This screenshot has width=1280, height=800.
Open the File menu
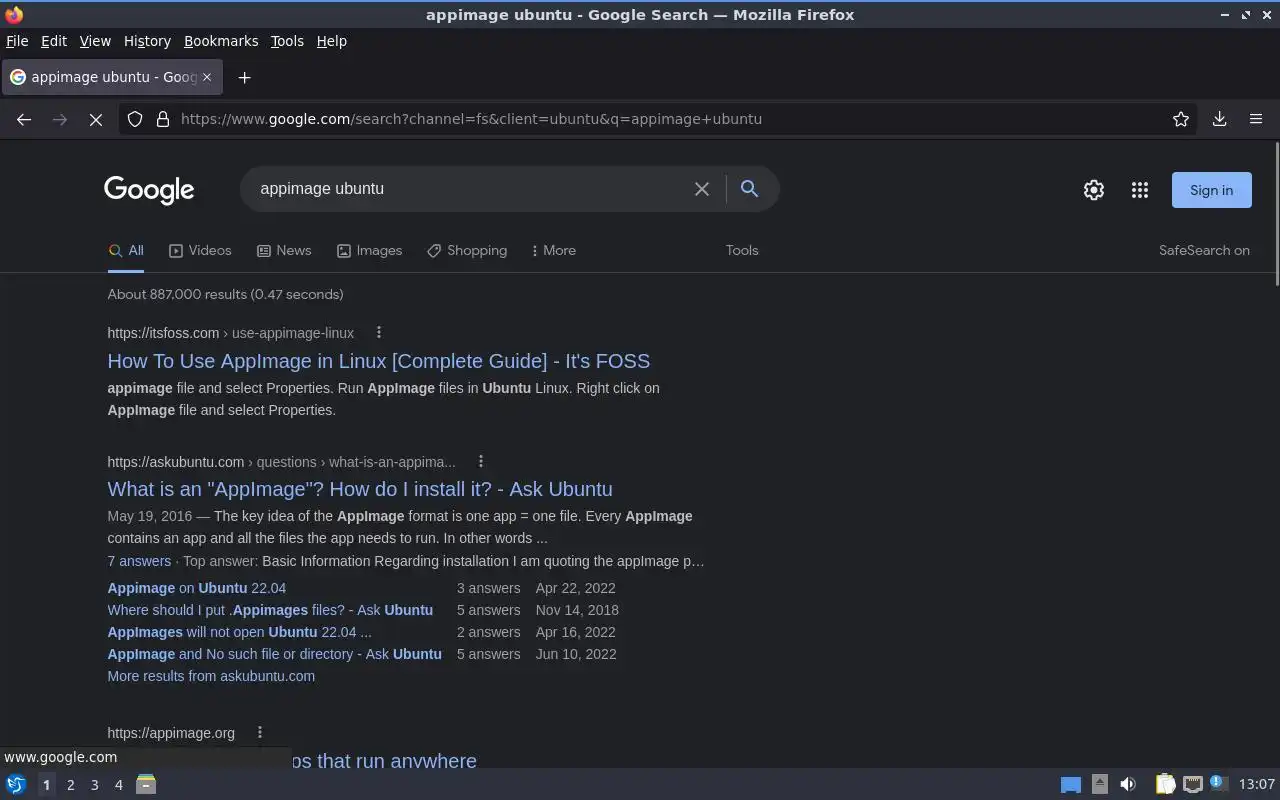pos(17,41)
